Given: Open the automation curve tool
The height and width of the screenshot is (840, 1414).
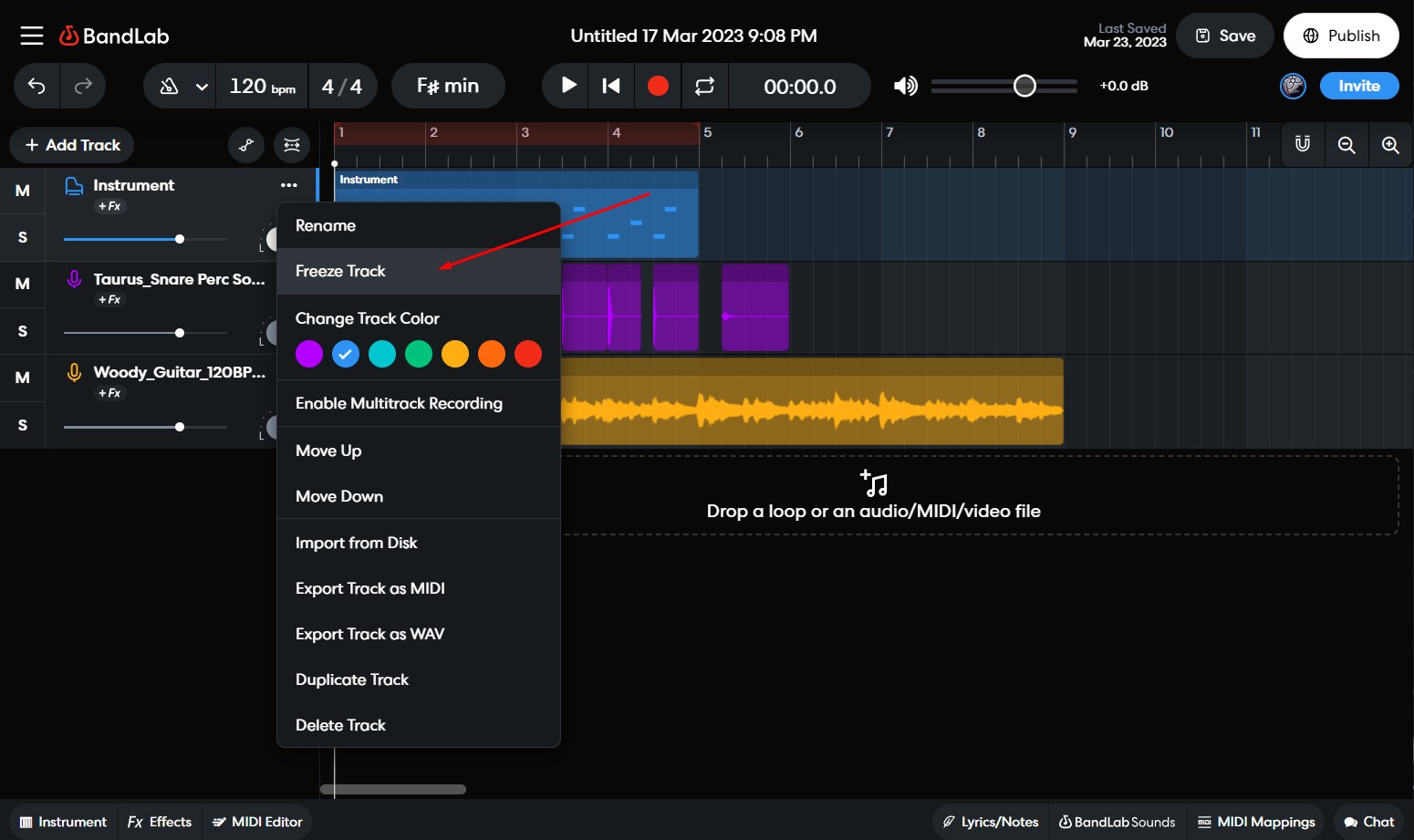Looking at the screenshot, I should [x=245, y=144].
